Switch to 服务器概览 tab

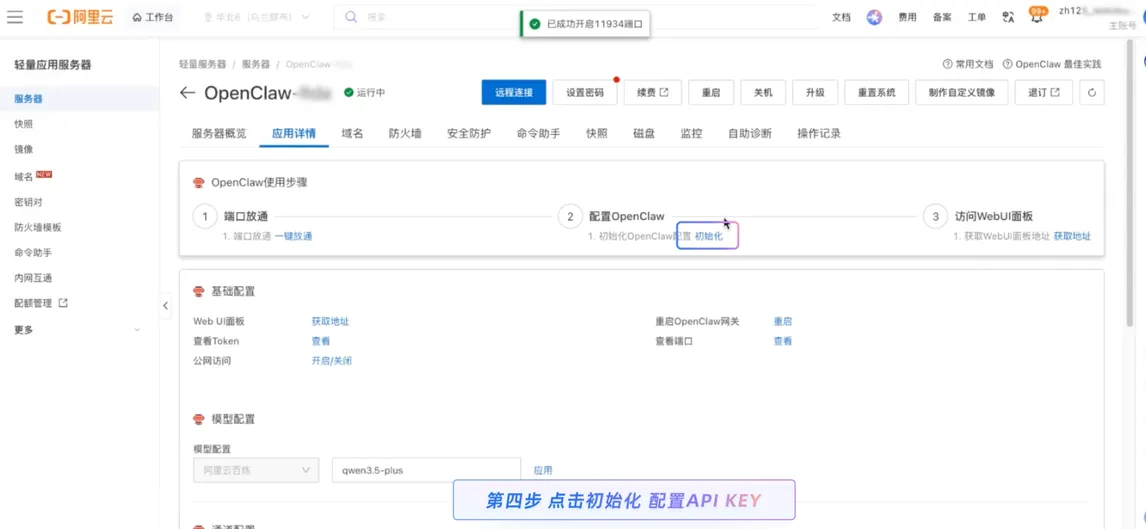click(x=219, y=134)
